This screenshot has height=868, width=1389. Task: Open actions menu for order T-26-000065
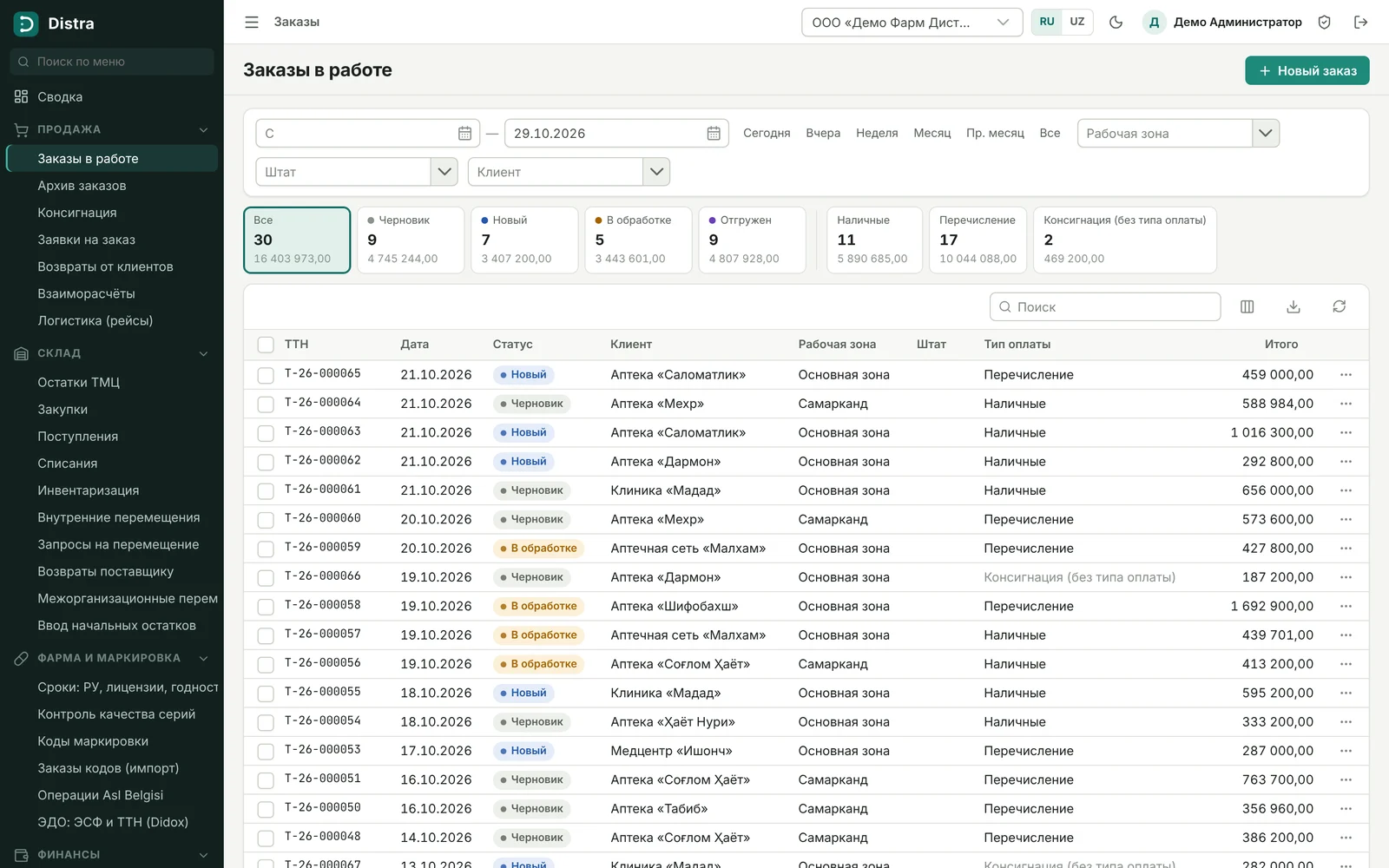point(1346,375)
